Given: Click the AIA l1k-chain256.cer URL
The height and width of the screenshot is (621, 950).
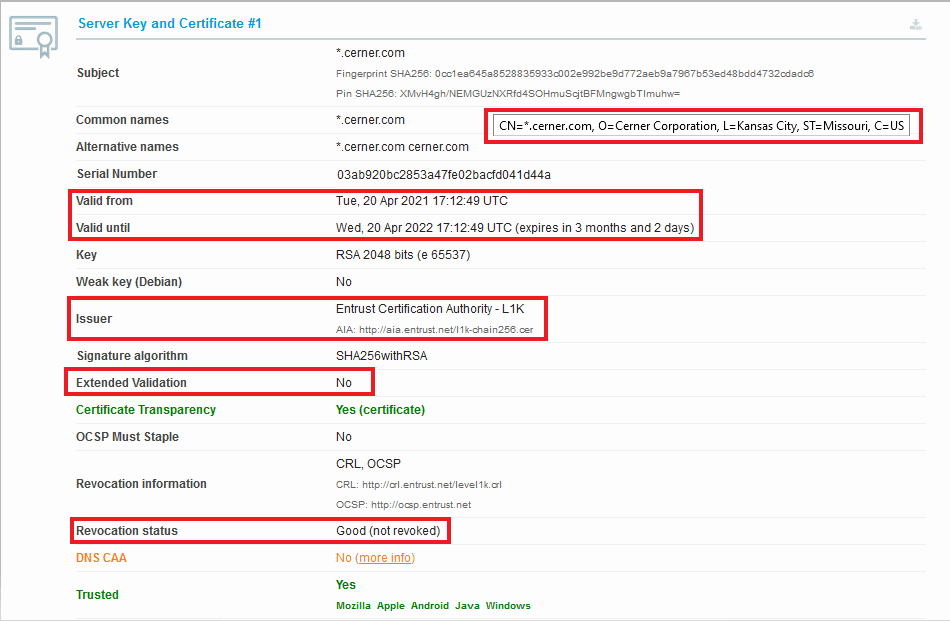Looking at the screenshot, I should point(446,330).
